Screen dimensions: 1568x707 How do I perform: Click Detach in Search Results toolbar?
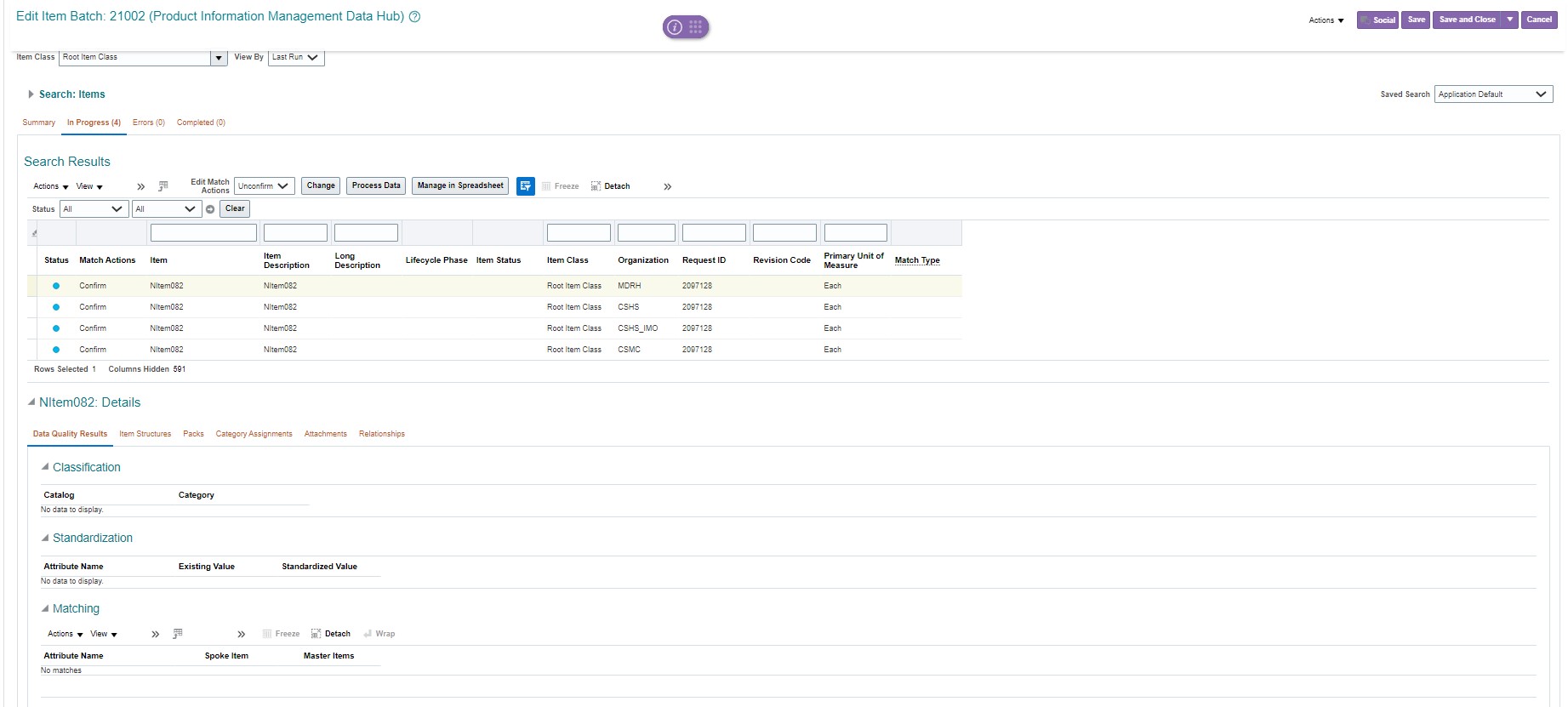tap(611, 186)
